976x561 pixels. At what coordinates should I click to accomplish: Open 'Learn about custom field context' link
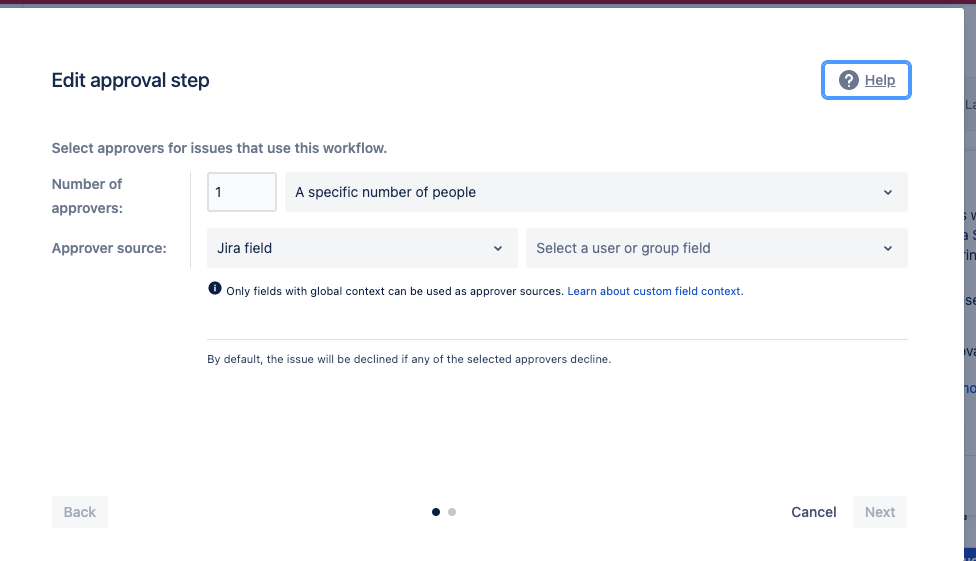click(655, 291)
